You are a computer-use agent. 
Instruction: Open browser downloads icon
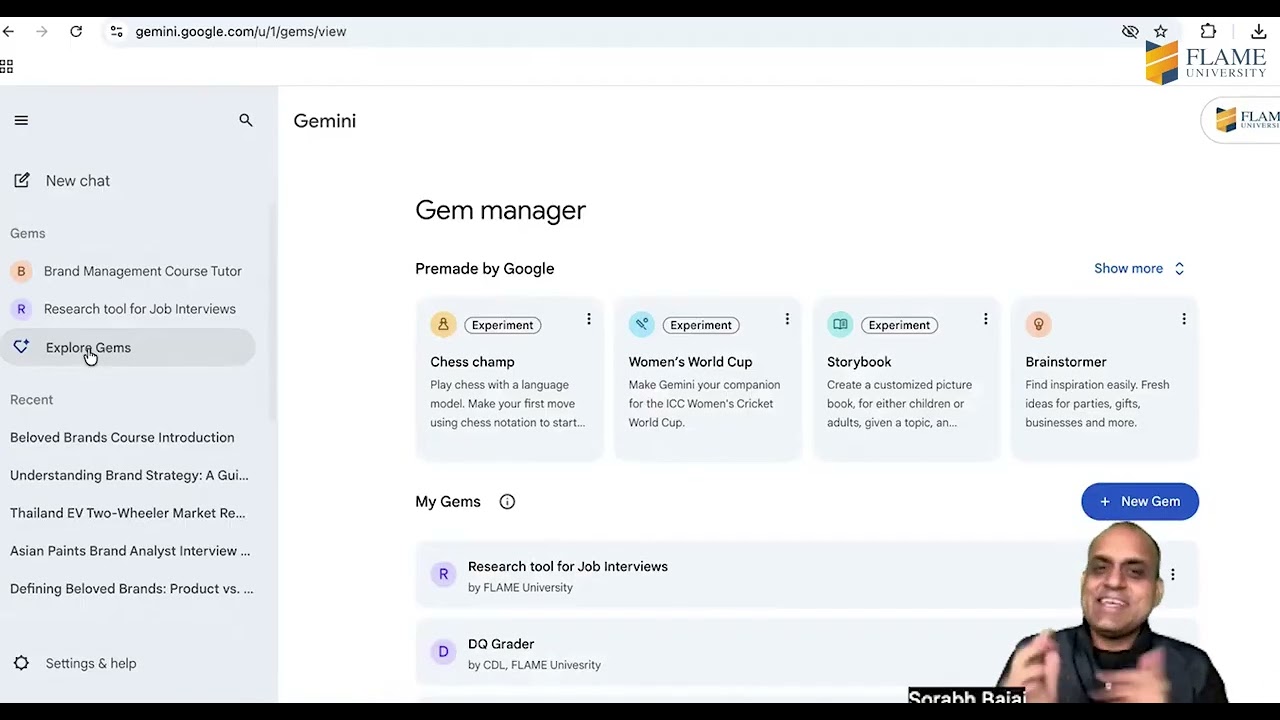[1259, 32]
